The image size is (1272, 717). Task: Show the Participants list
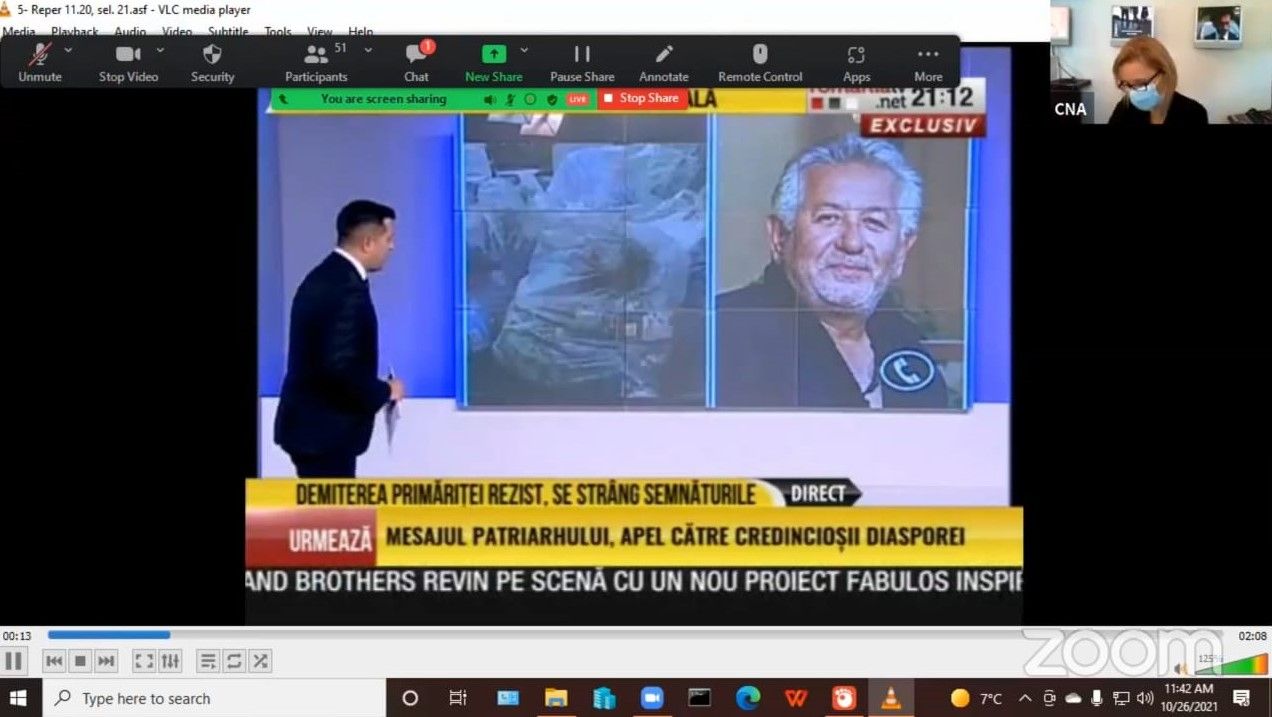pos(315,62)
